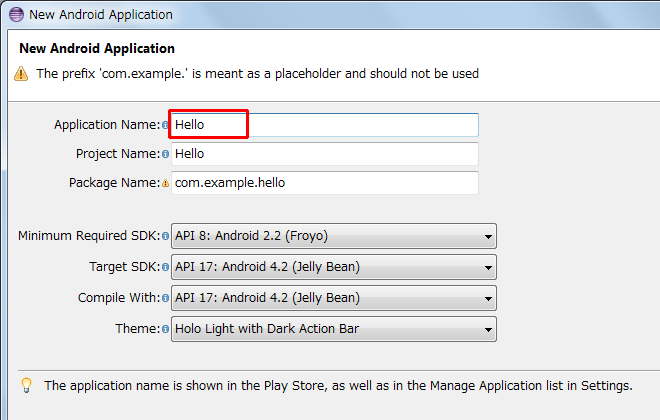
Task: Open the Compile With dropdown list
Action: click(x=334, y=298)
